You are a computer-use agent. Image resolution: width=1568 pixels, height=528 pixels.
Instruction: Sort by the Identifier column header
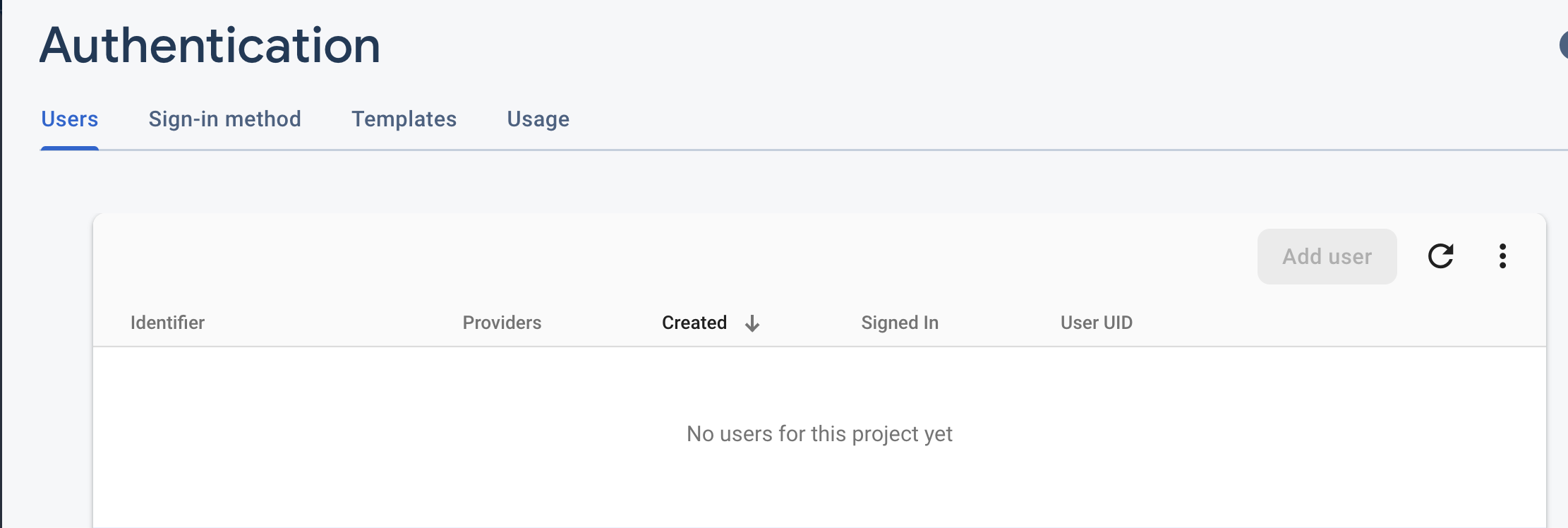coord(167,323)
